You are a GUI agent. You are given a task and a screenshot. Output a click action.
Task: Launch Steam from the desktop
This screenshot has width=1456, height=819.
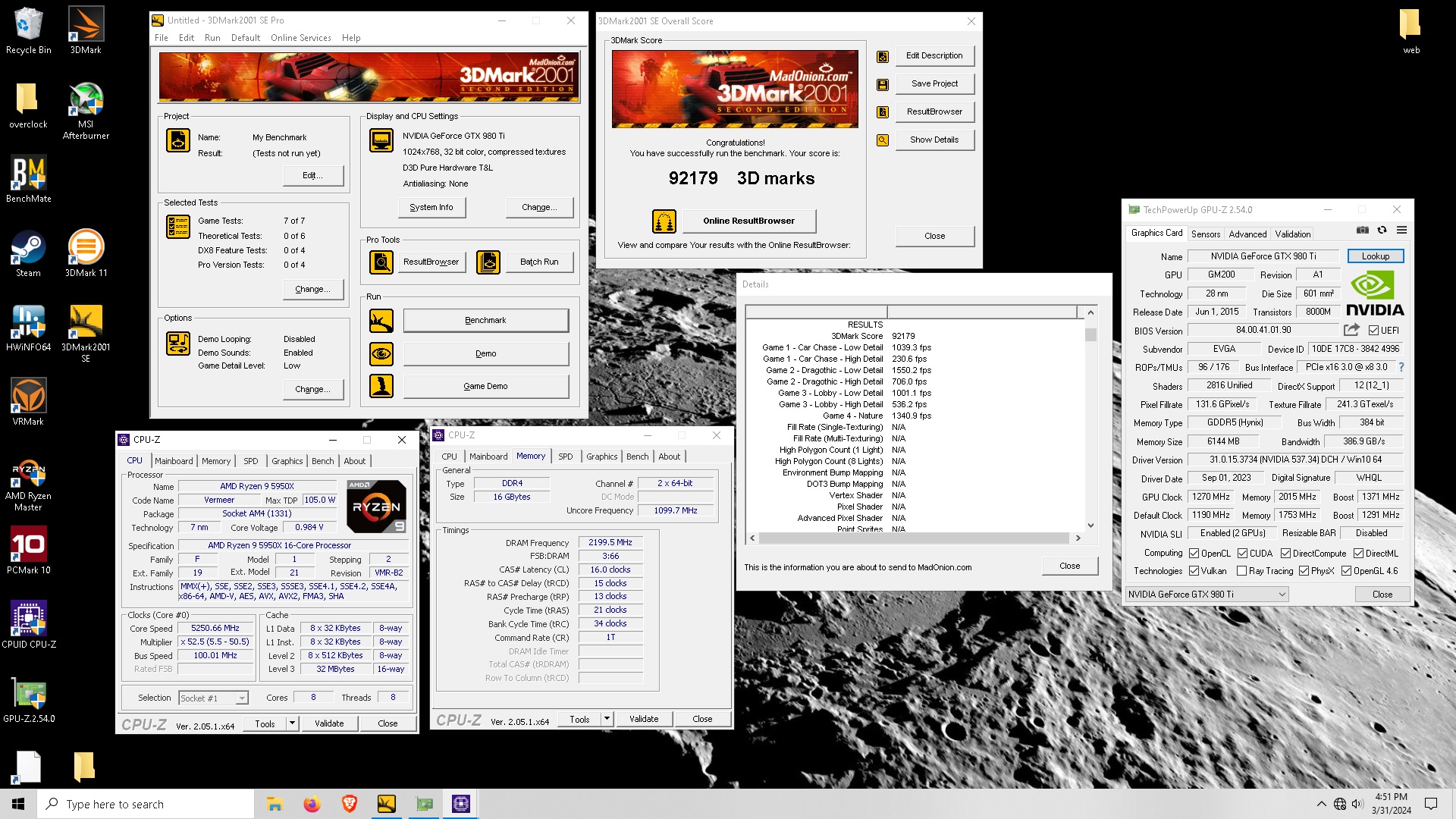pyautogui.click(x=28, y=253)
